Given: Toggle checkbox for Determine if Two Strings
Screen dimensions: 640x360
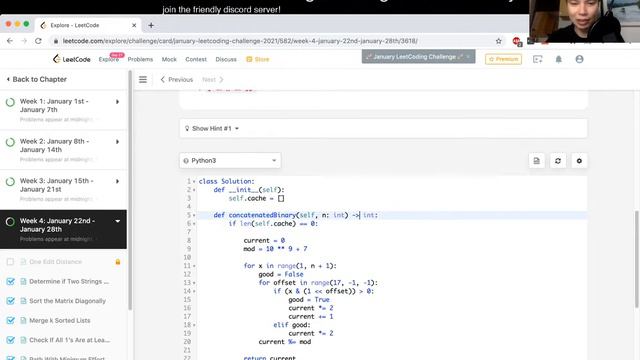Looking at the screenshot, I should [10, 281].
